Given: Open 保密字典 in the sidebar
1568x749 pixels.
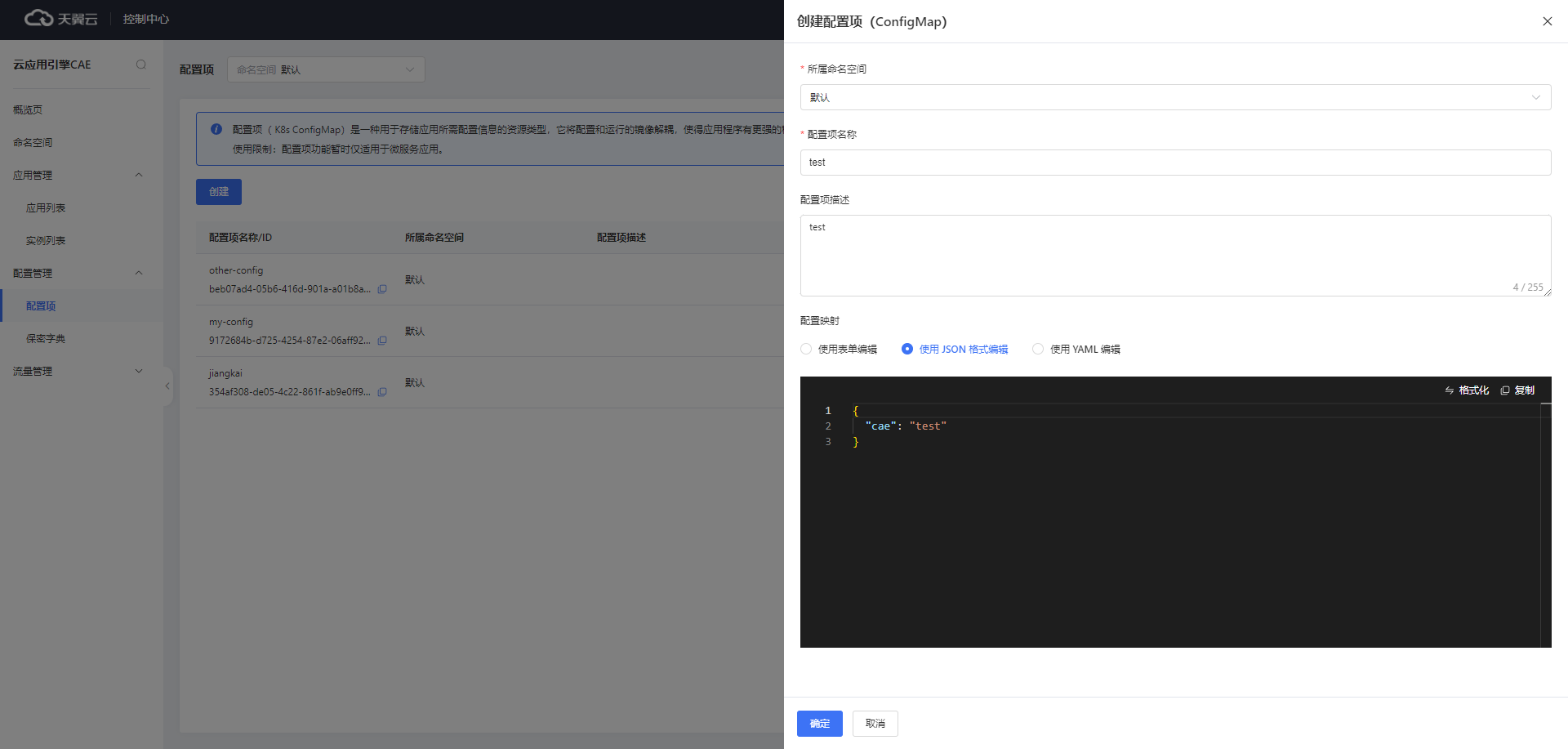Looking at the screenshot, I should point(46,338).
